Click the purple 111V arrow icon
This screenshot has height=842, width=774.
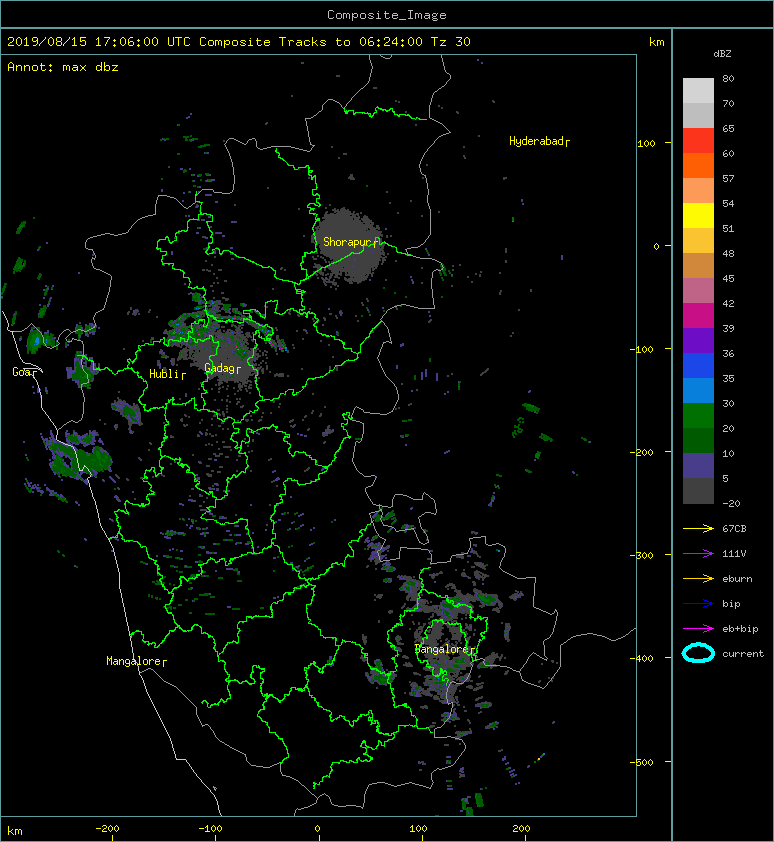click(x=698, y=554)
